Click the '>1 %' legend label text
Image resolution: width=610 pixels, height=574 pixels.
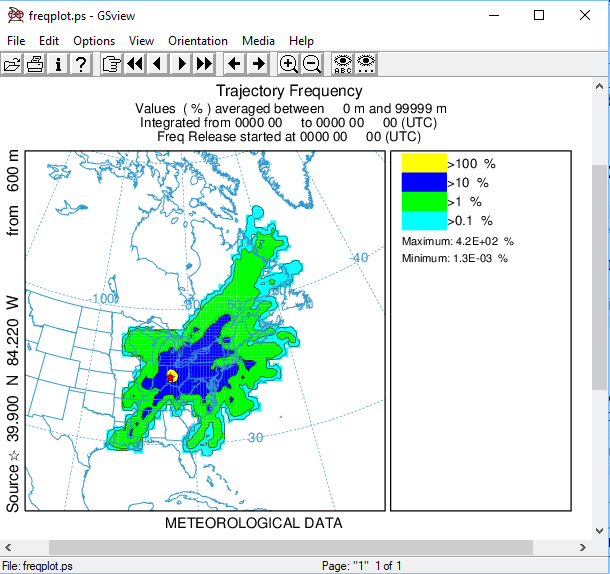pos(464,202)
